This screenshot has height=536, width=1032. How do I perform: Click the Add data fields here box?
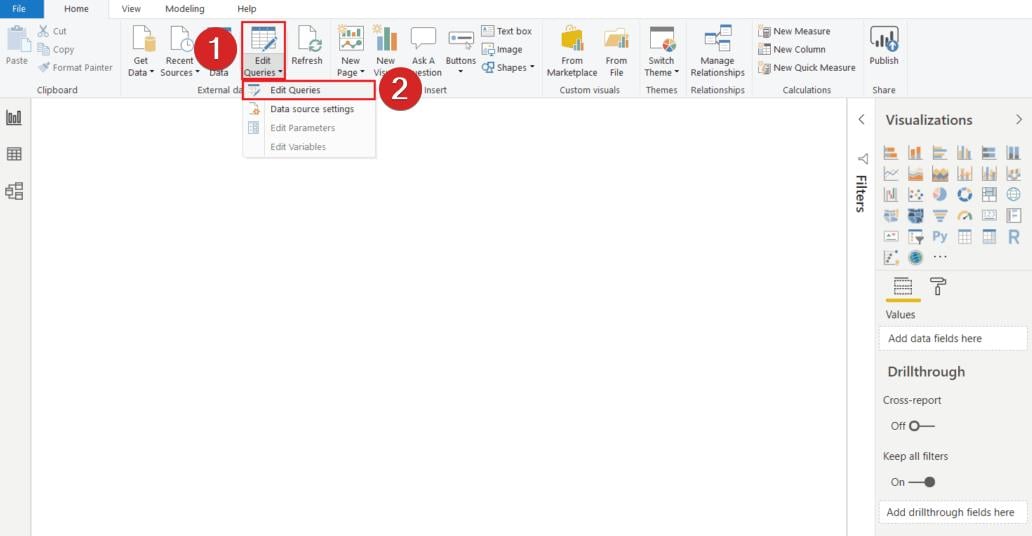click(x=952, y=338)
